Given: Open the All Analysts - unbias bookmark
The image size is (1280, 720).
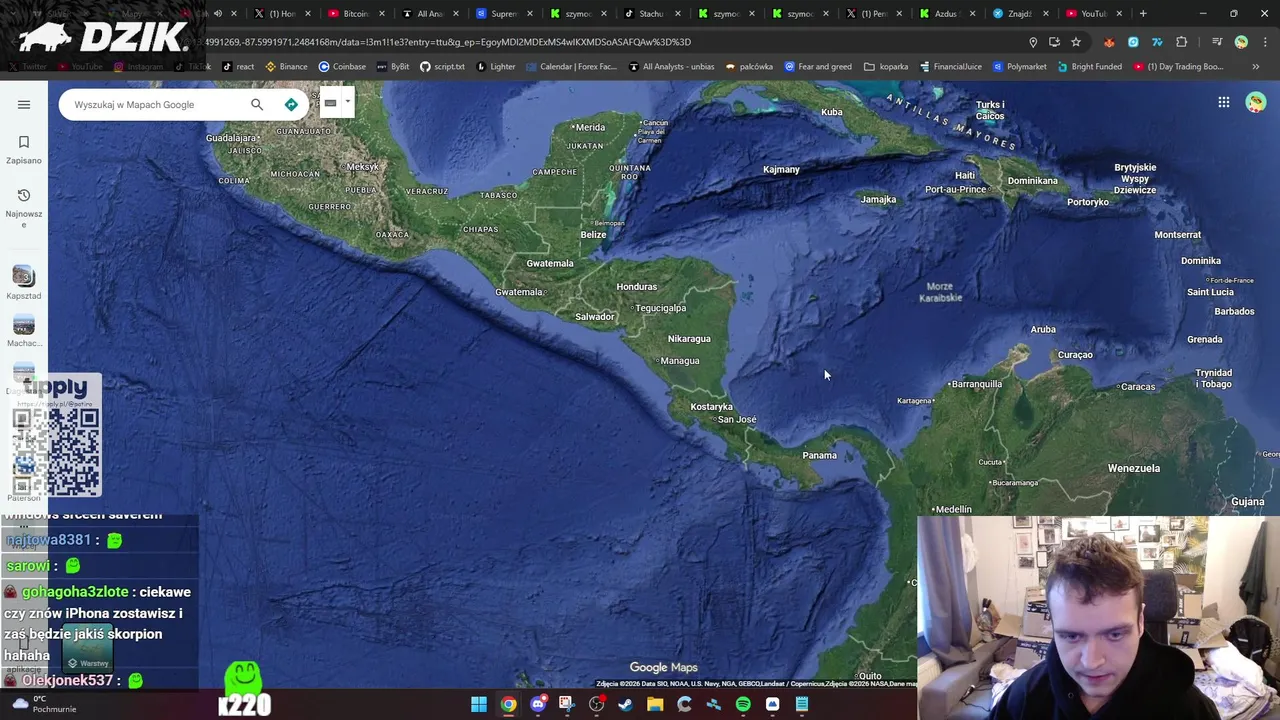Looking at the screenshot, I should tap(672, 67).
